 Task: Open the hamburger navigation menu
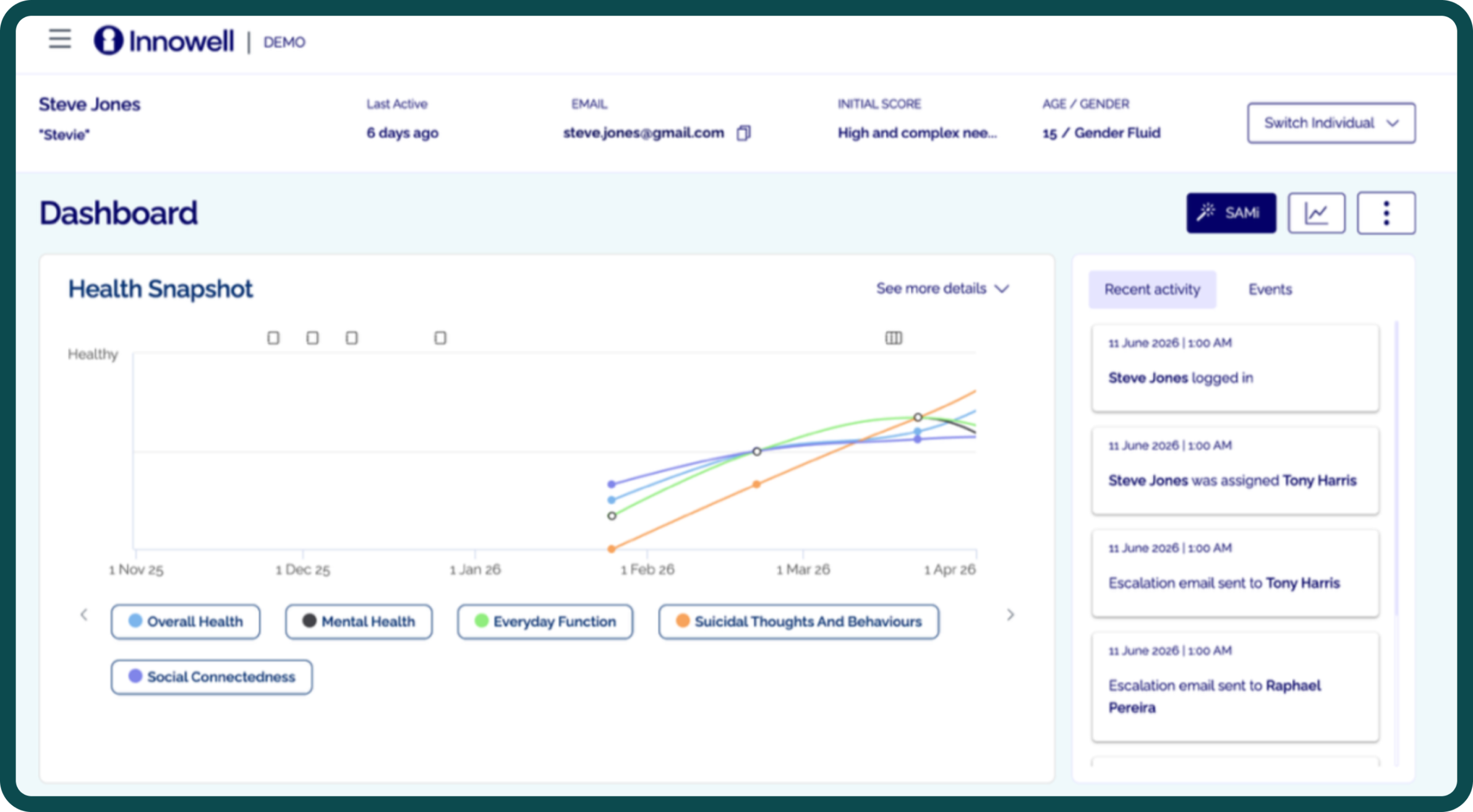click(60, 40)
